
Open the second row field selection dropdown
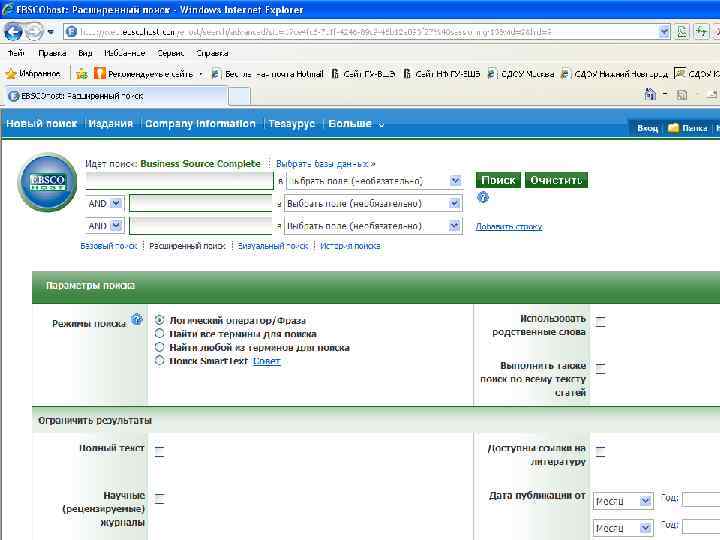coord(373,203)
